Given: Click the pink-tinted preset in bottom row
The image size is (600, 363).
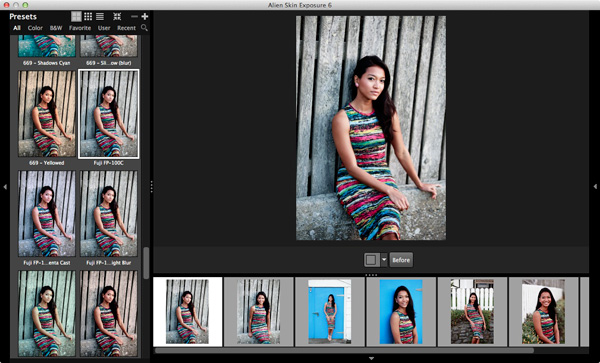Looking at the screenshot, I should (x=109, y=314).
